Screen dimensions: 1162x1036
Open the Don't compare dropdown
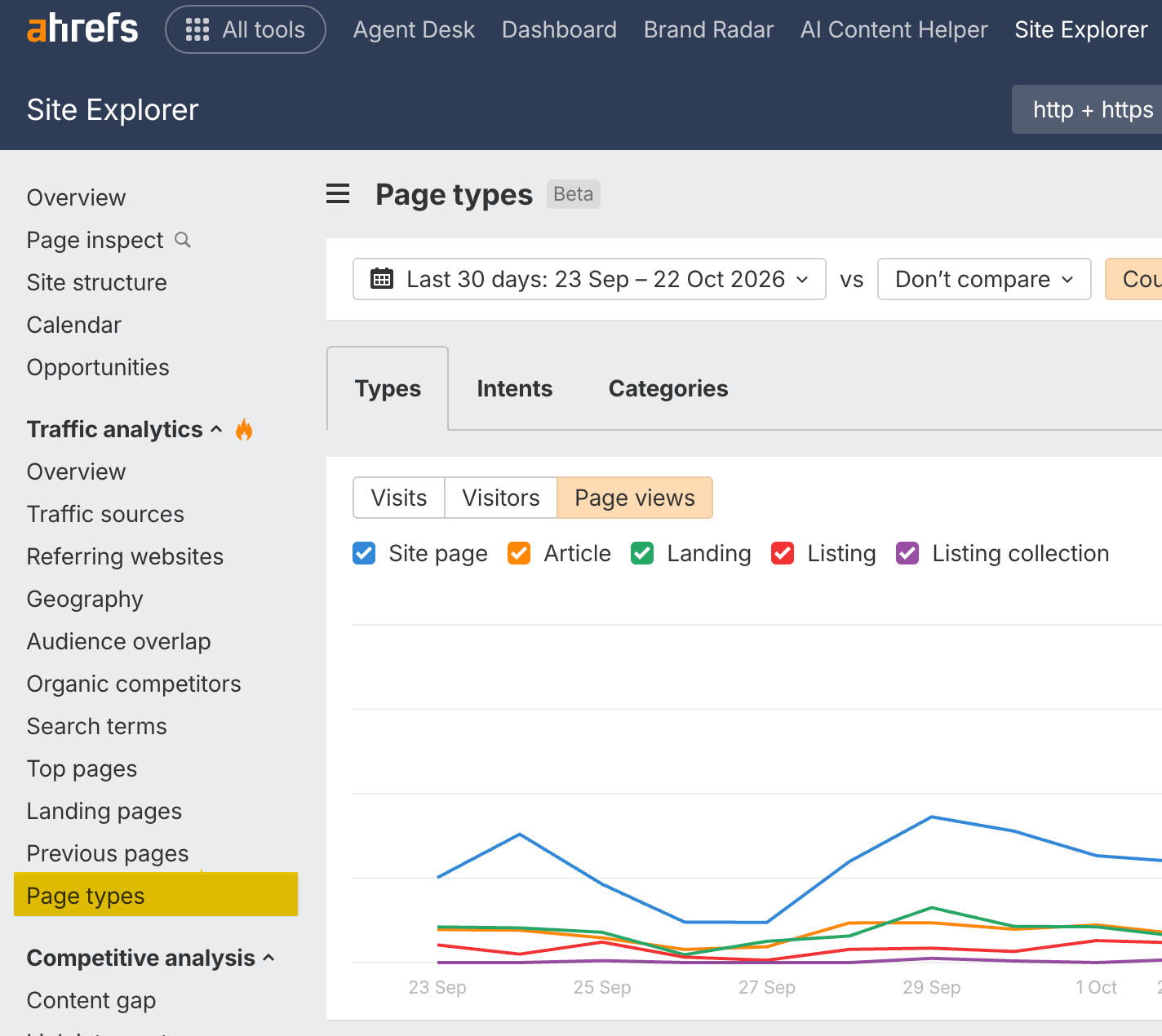click(984, 279)
